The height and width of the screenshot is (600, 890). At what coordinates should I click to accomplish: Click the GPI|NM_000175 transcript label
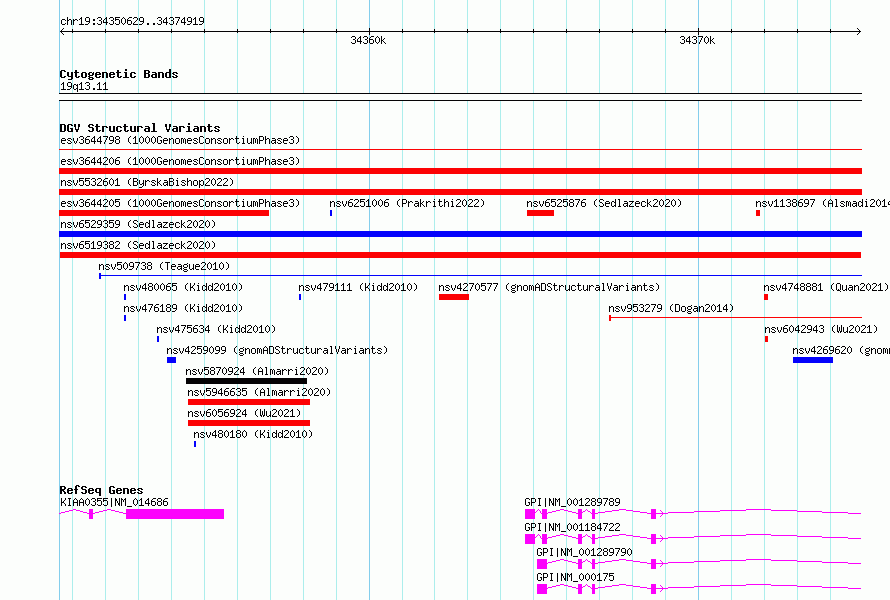click(x=575, y=577)
